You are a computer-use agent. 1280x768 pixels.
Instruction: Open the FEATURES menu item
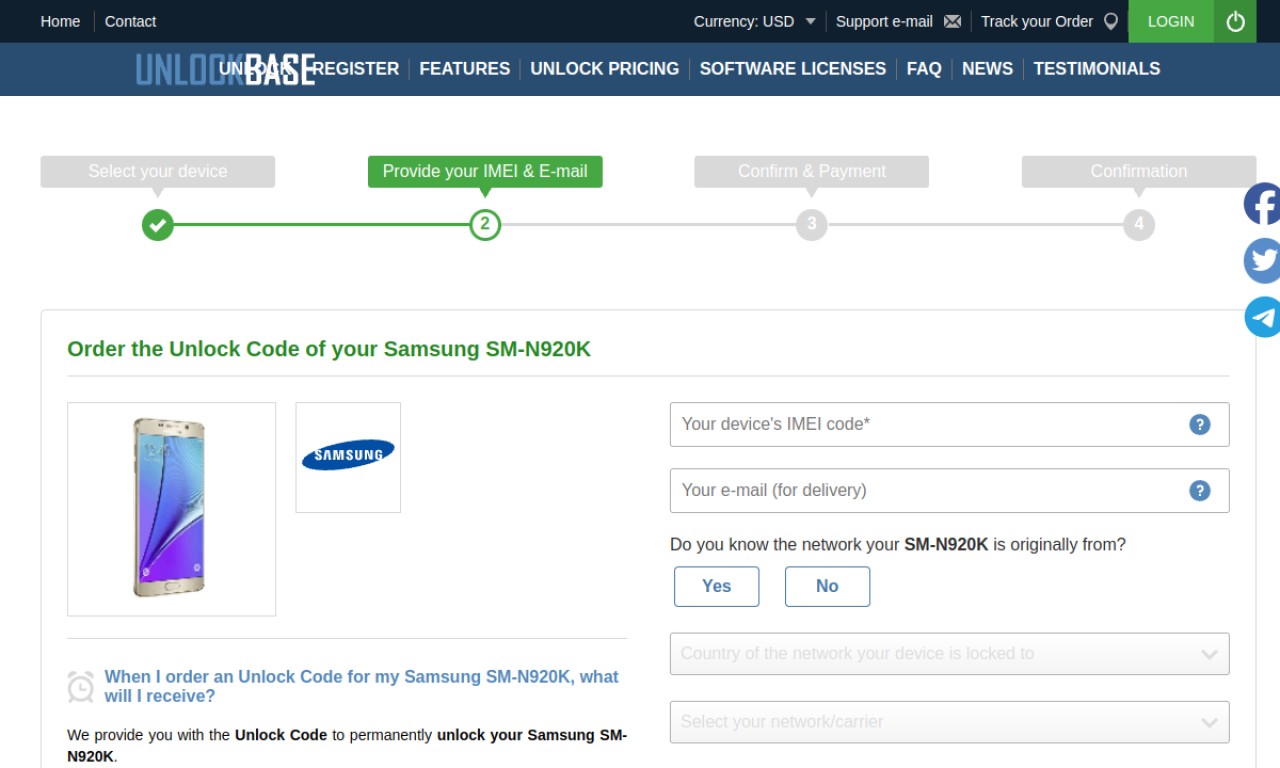point(464,69)
